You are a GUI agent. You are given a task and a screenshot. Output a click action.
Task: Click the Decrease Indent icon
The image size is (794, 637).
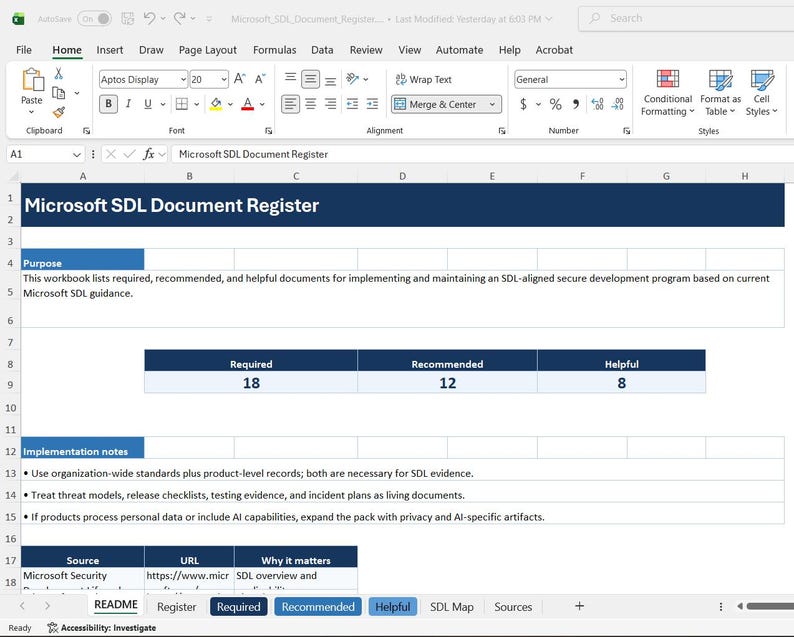point(352,104)
